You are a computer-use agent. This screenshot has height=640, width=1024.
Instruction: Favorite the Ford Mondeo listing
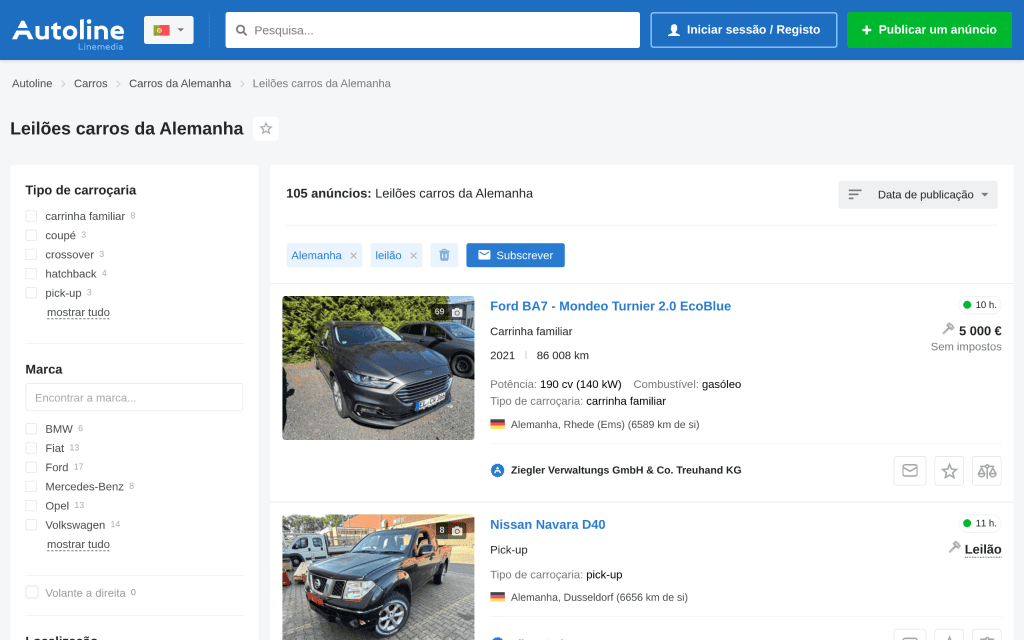(x=949, y=471)
